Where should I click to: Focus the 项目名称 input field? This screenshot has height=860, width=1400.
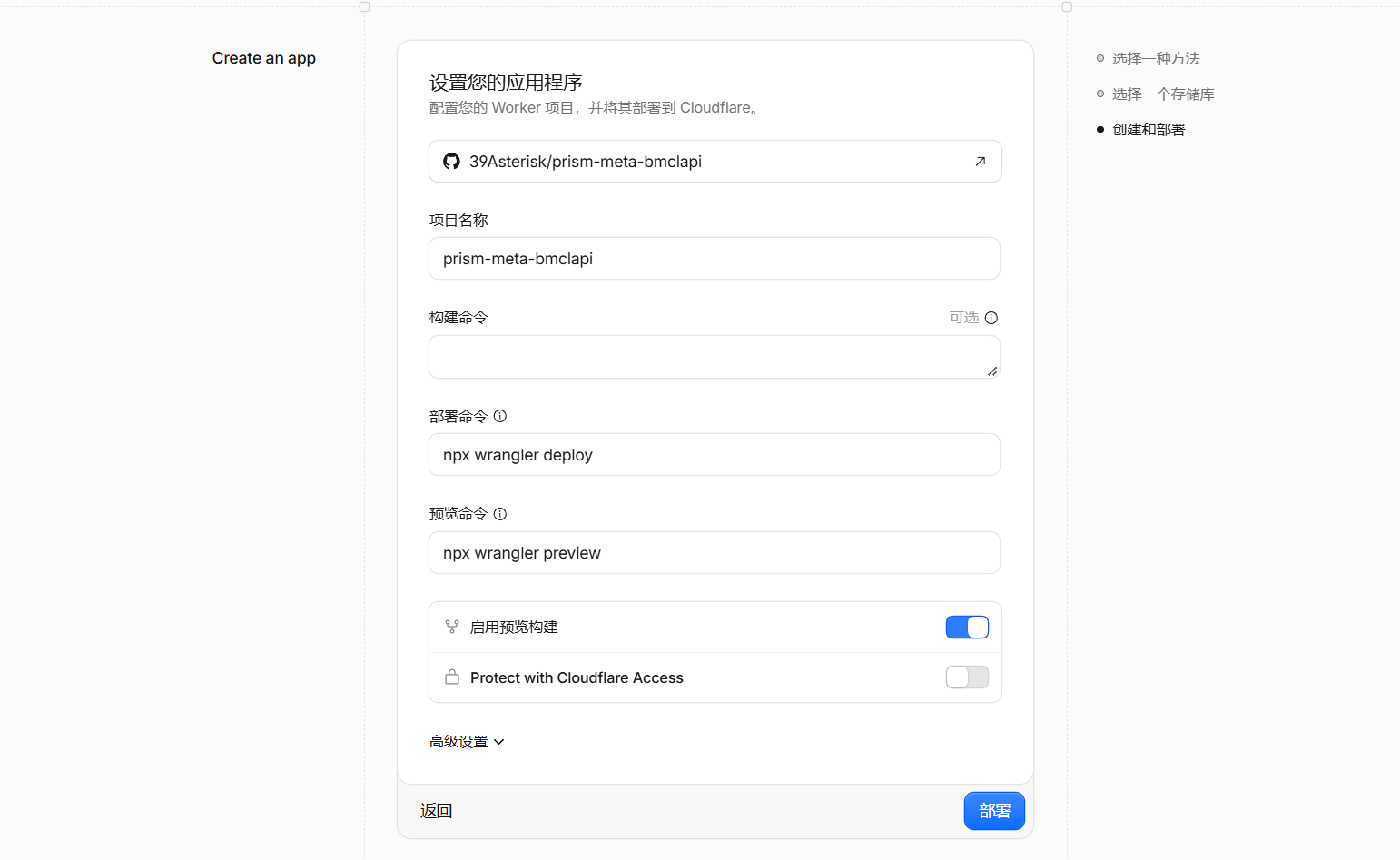click(x=715, y=259)
